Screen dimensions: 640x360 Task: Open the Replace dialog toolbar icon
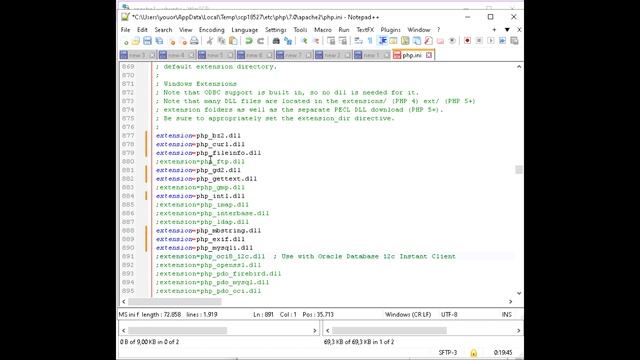(288, 41)
